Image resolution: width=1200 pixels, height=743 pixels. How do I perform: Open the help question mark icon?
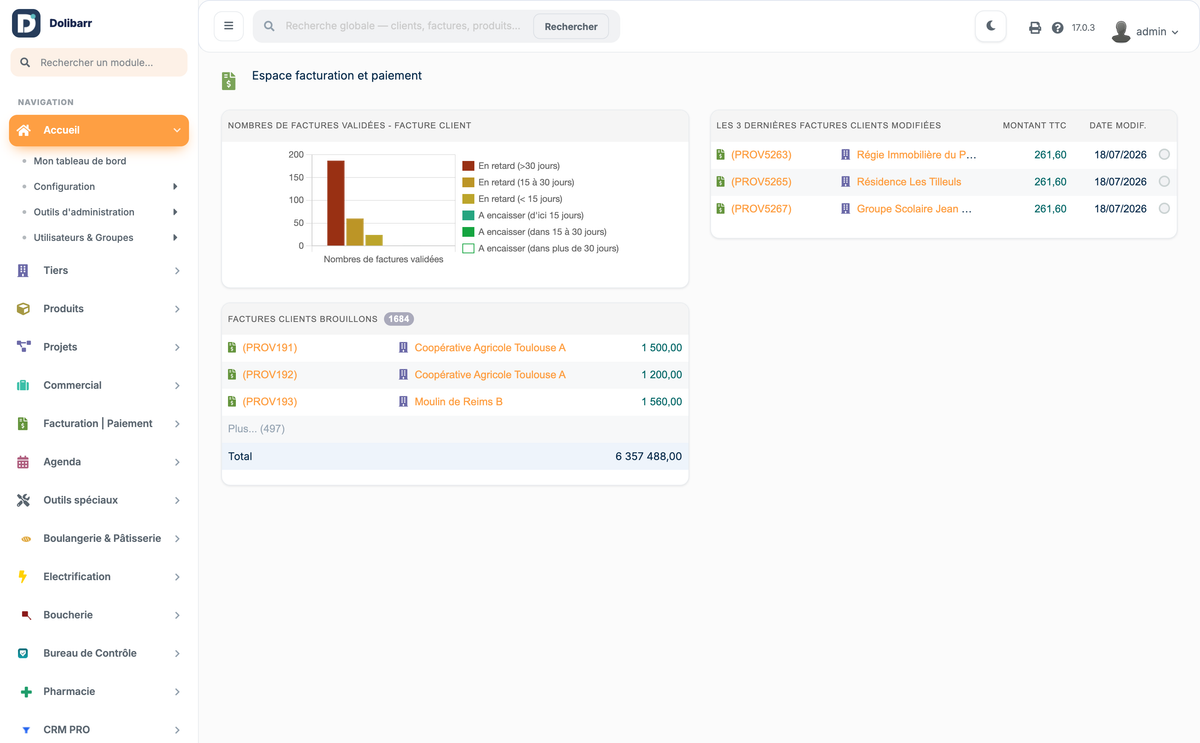1058,28
